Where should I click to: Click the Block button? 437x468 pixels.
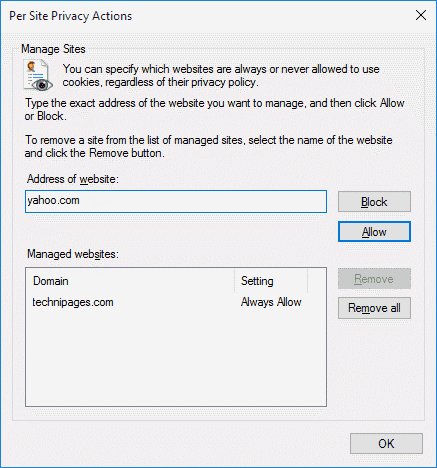pos(374,202)
